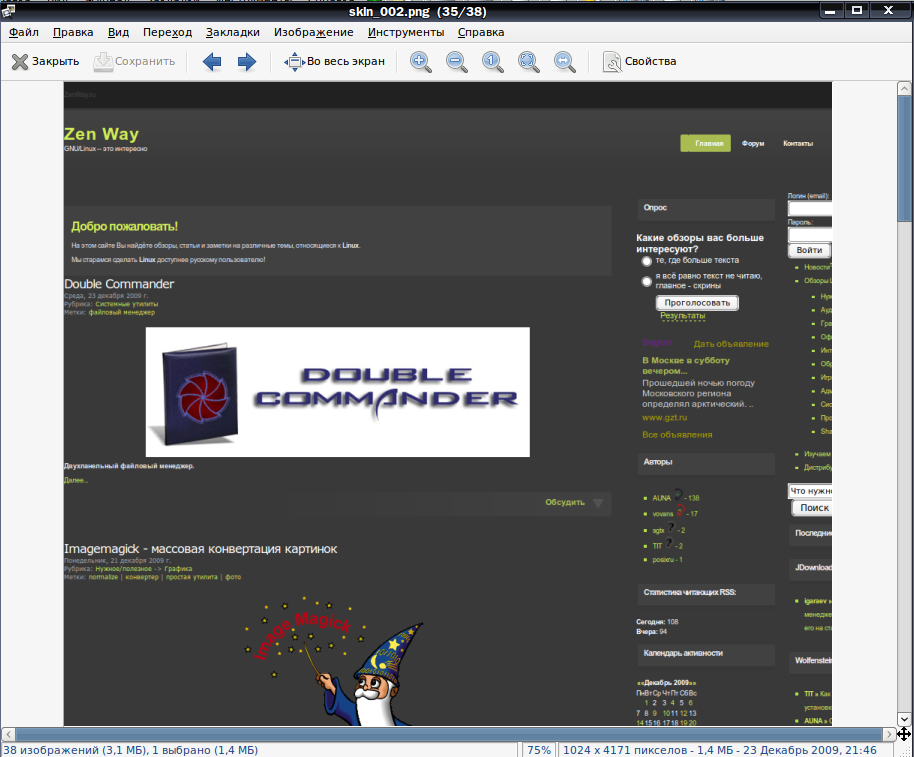
Task: Click the vertical scrollbar down arrow
Action: click(x=904, y=719)
